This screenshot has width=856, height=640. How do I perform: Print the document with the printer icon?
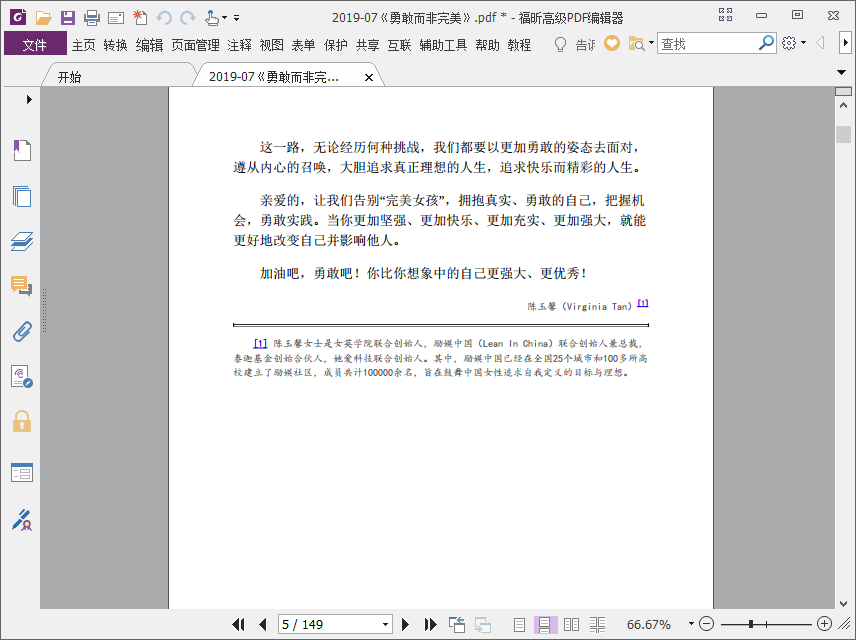92,18
